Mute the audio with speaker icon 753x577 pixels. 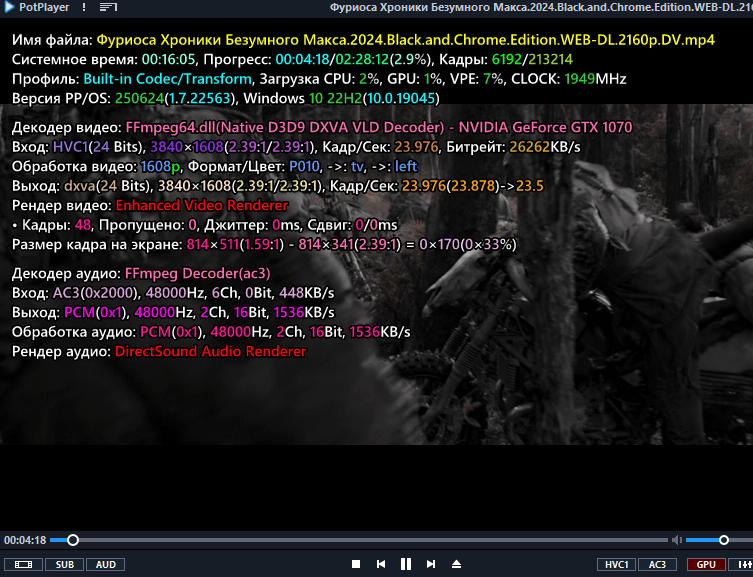tap(677, 541)
